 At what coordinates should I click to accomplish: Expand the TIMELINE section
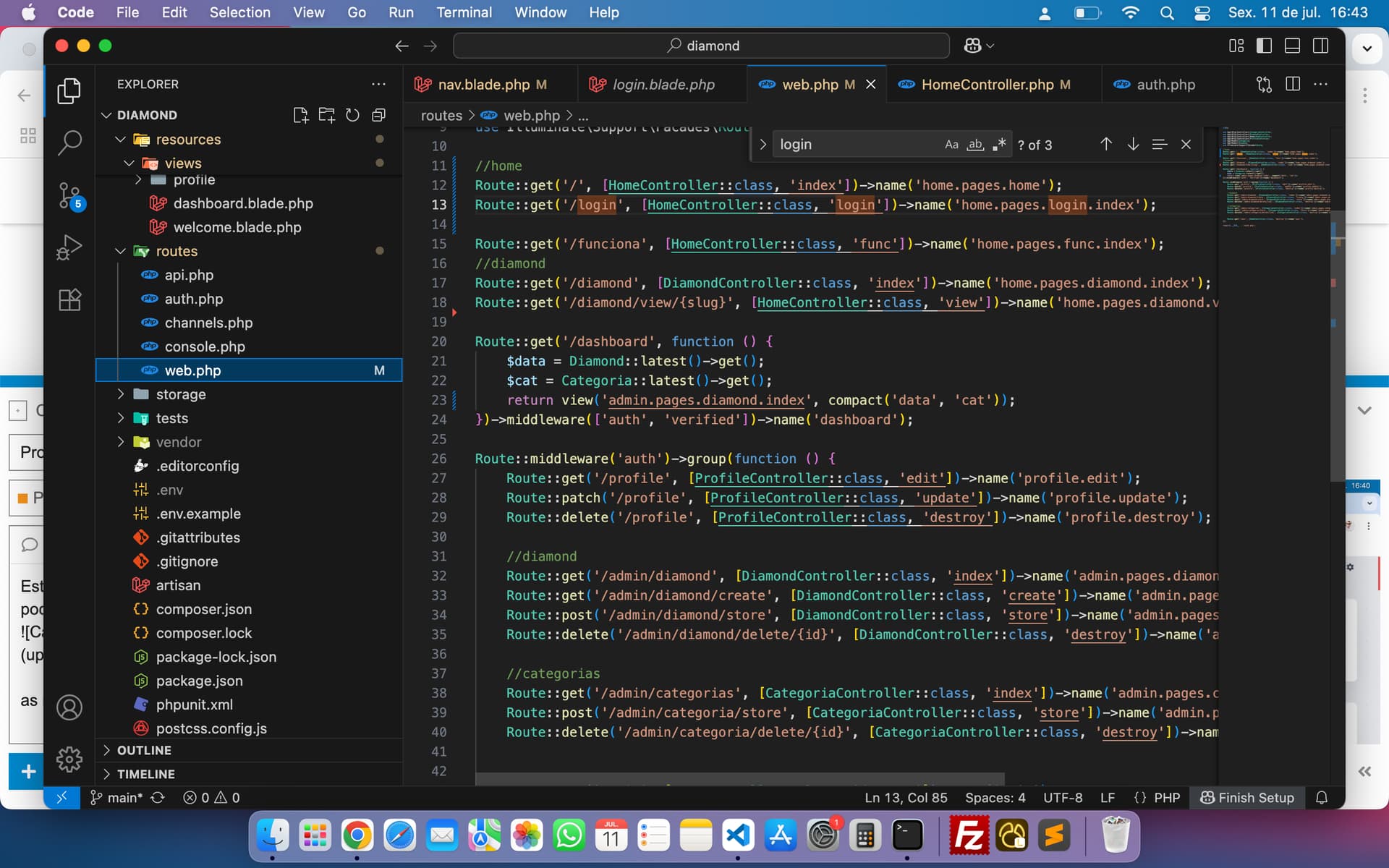coord(249,774)
